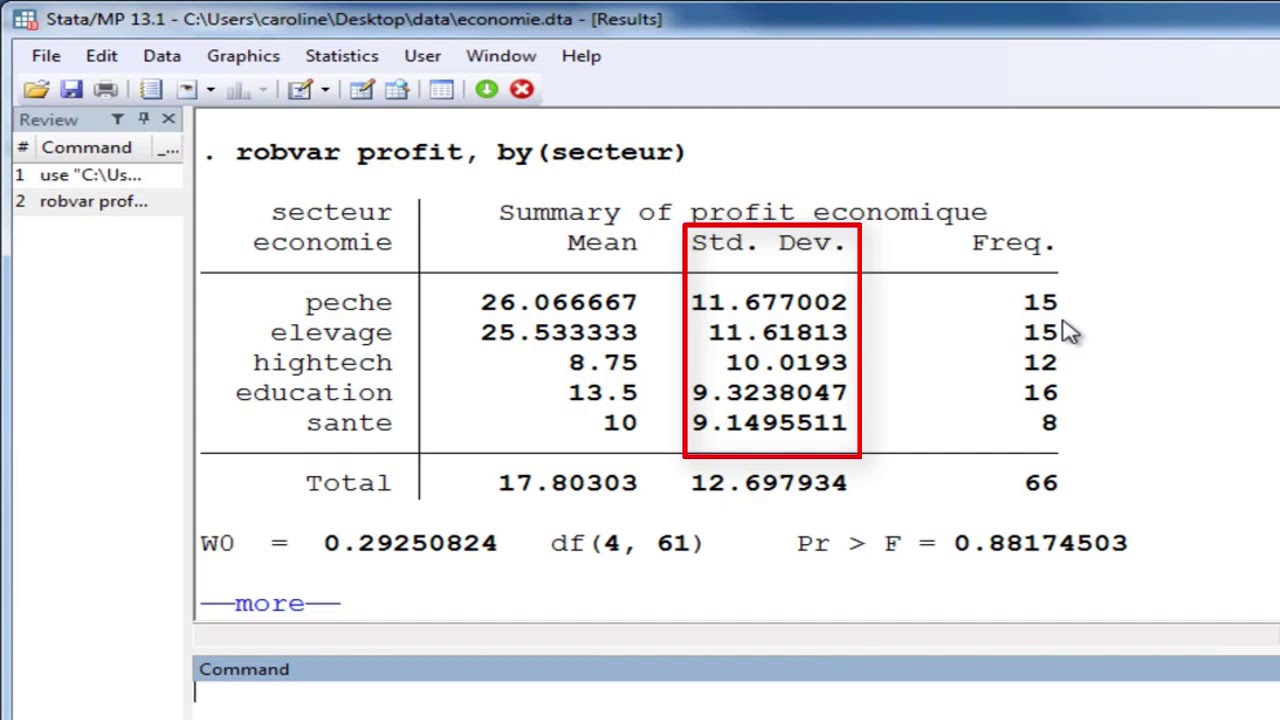Click the Total frequency value 66
Image resolution: width=1280 pixels, height=720 pixels.
pos(1041,483)
